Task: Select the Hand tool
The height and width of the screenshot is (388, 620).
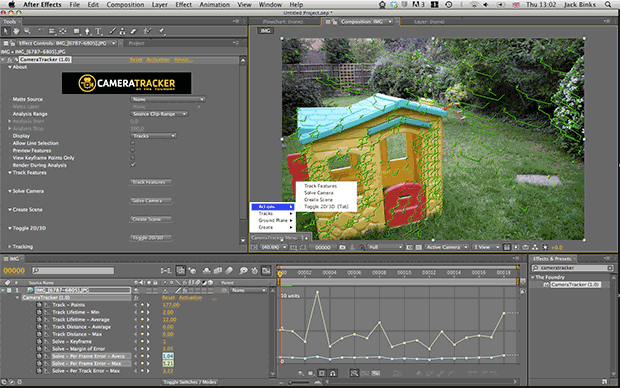Action: click(16, 31)
